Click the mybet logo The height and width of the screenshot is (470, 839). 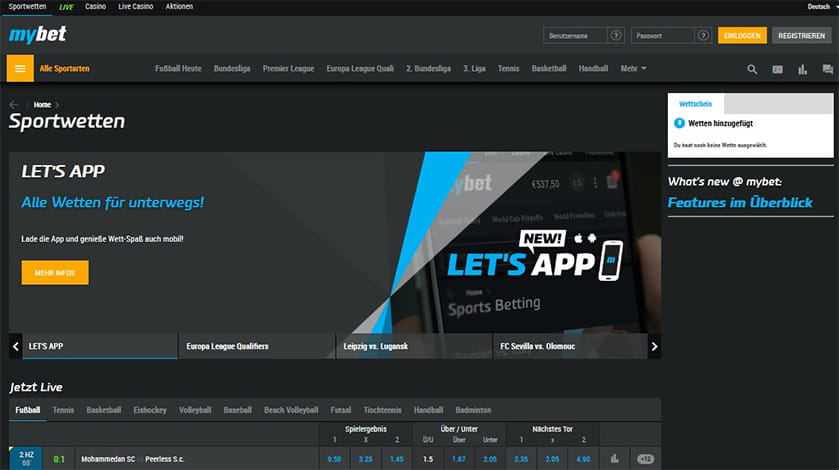pos(37,35)
